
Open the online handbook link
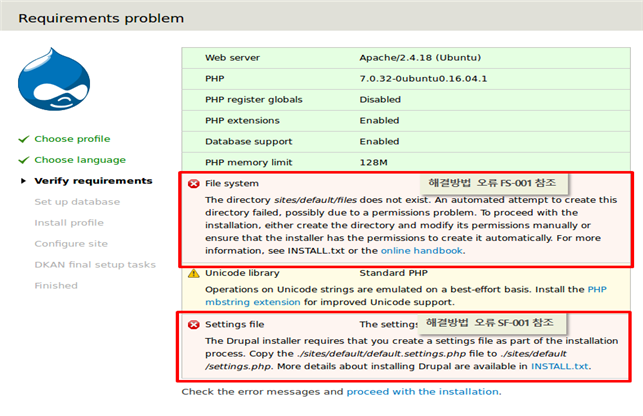[x=422, y=251]
